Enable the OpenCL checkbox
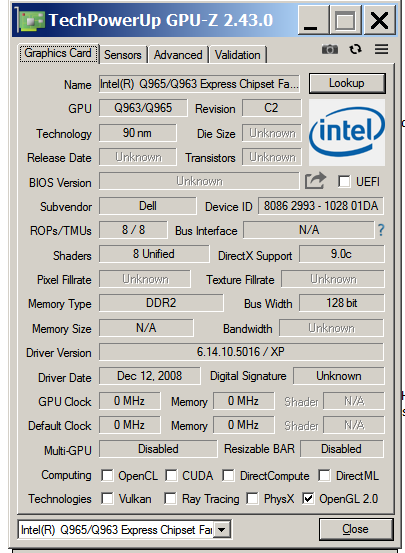The height and width of the screenshot is (553, 405). coord(107,475)
